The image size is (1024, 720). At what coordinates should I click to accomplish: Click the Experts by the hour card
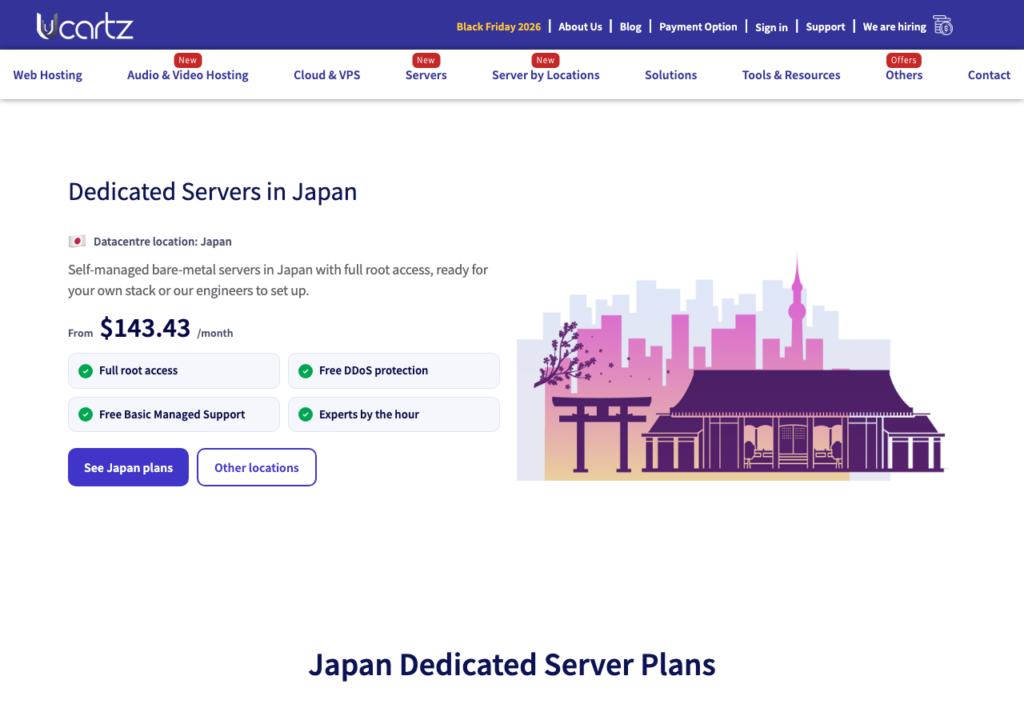[394, 414]
